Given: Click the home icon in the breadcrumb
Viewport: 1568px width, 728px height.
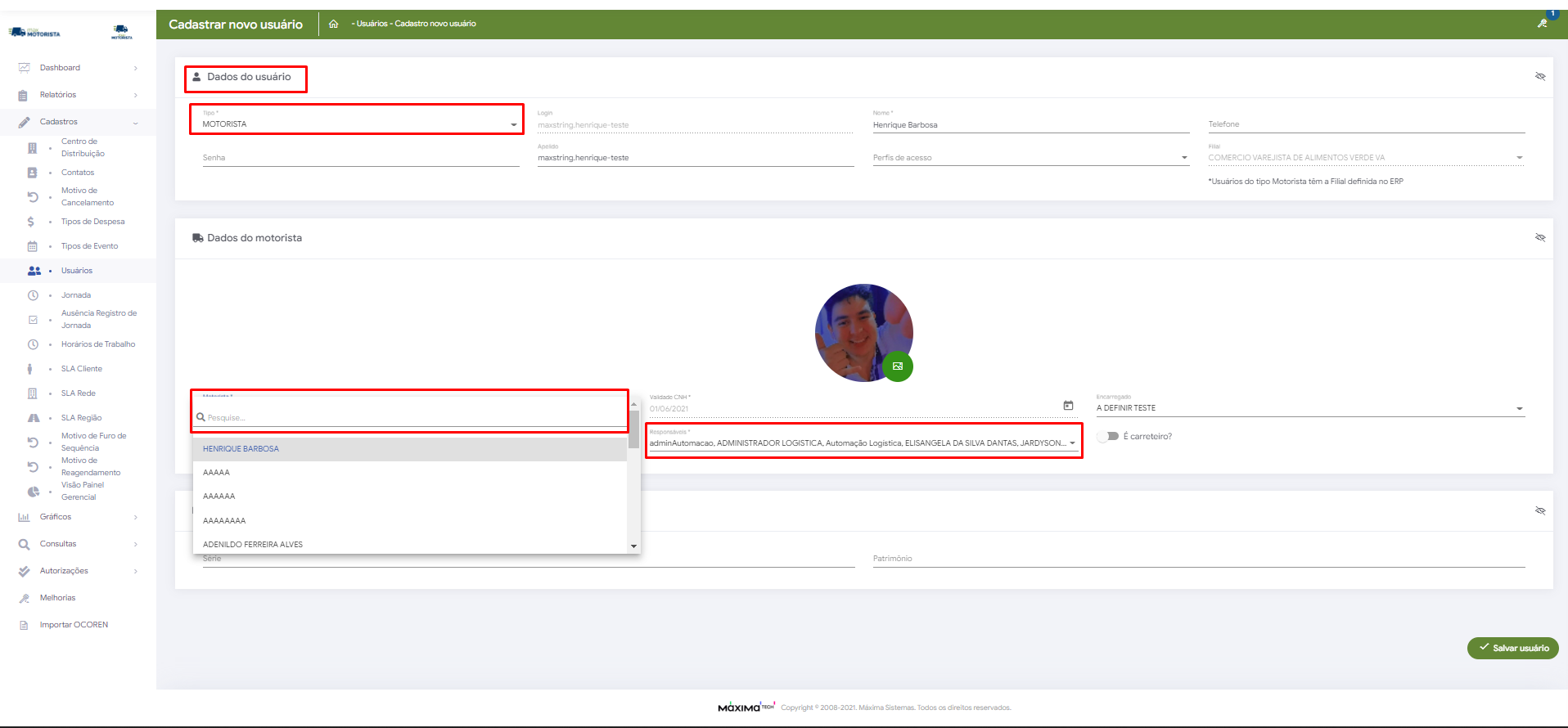Looking at the screenshot, I should point(333,24).
